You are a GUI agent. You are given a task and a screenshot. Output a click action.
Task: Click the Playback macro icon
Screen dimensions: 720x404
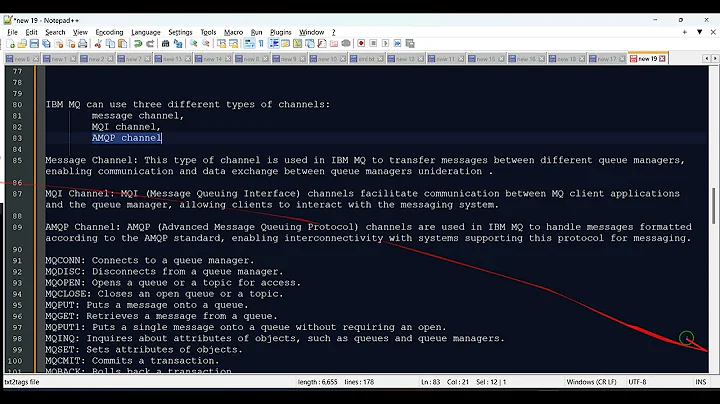(x=385, y=44)
